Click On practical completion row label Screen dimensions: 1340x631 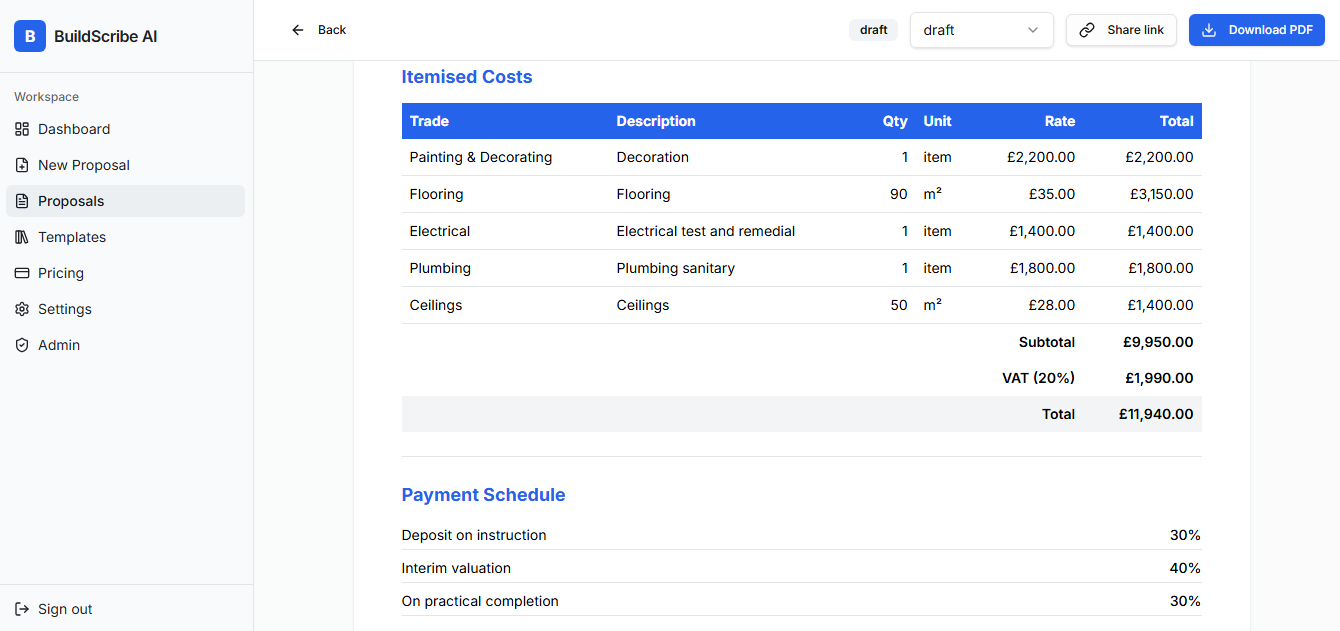coord(480,601)
